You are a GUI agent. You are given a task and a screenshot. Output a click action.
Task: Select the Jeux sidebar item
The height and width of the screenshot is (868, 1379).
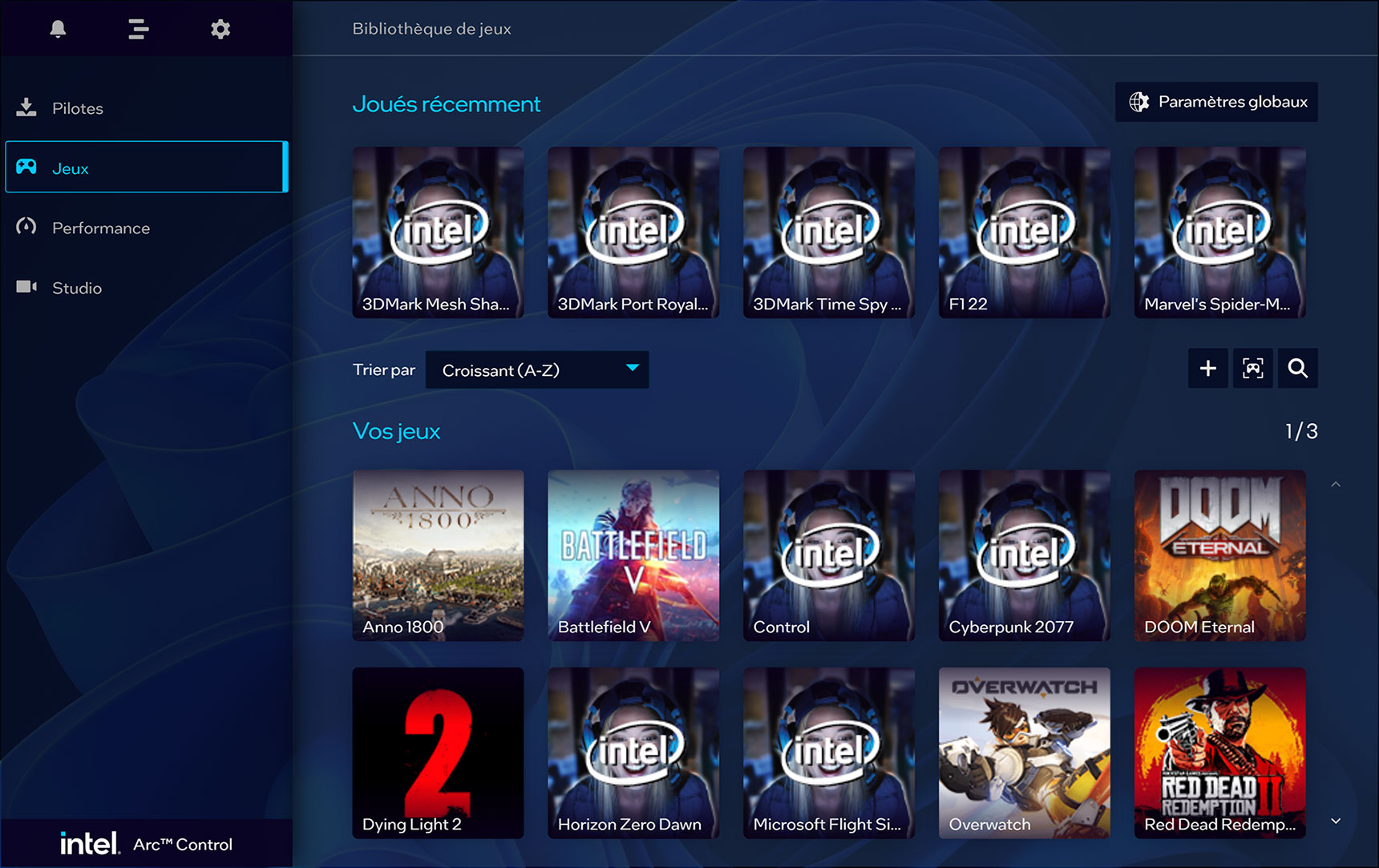pos(146,168)
